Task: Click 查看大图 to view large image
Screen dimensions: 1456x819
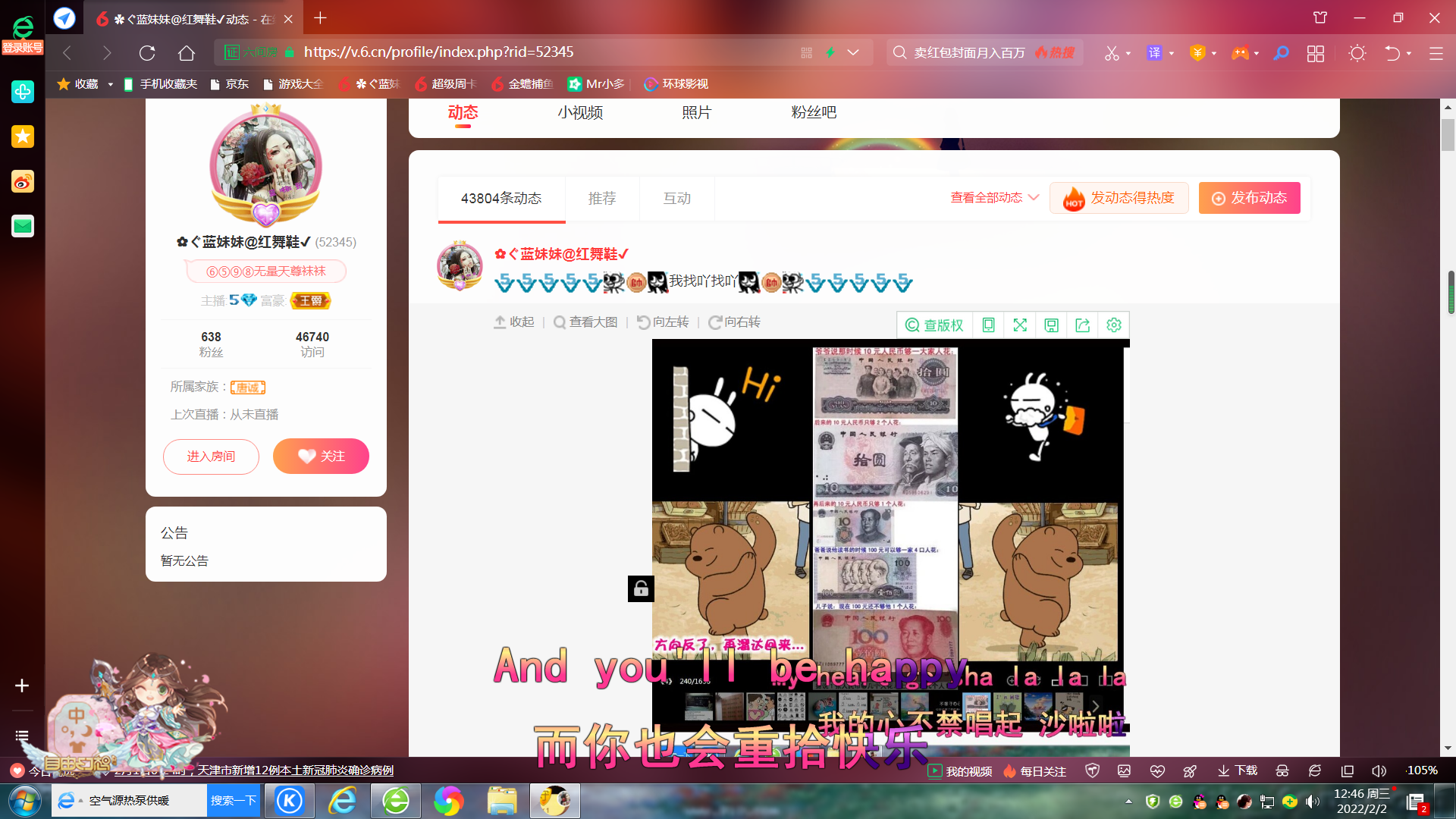Action: [585, 322]
